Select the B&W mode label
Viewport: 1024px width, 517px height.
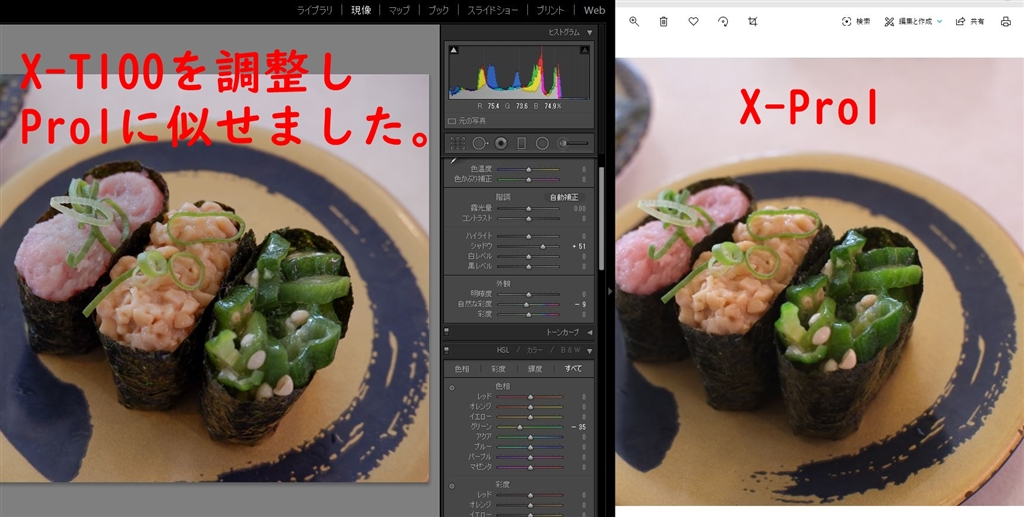(x=570, y=351)
